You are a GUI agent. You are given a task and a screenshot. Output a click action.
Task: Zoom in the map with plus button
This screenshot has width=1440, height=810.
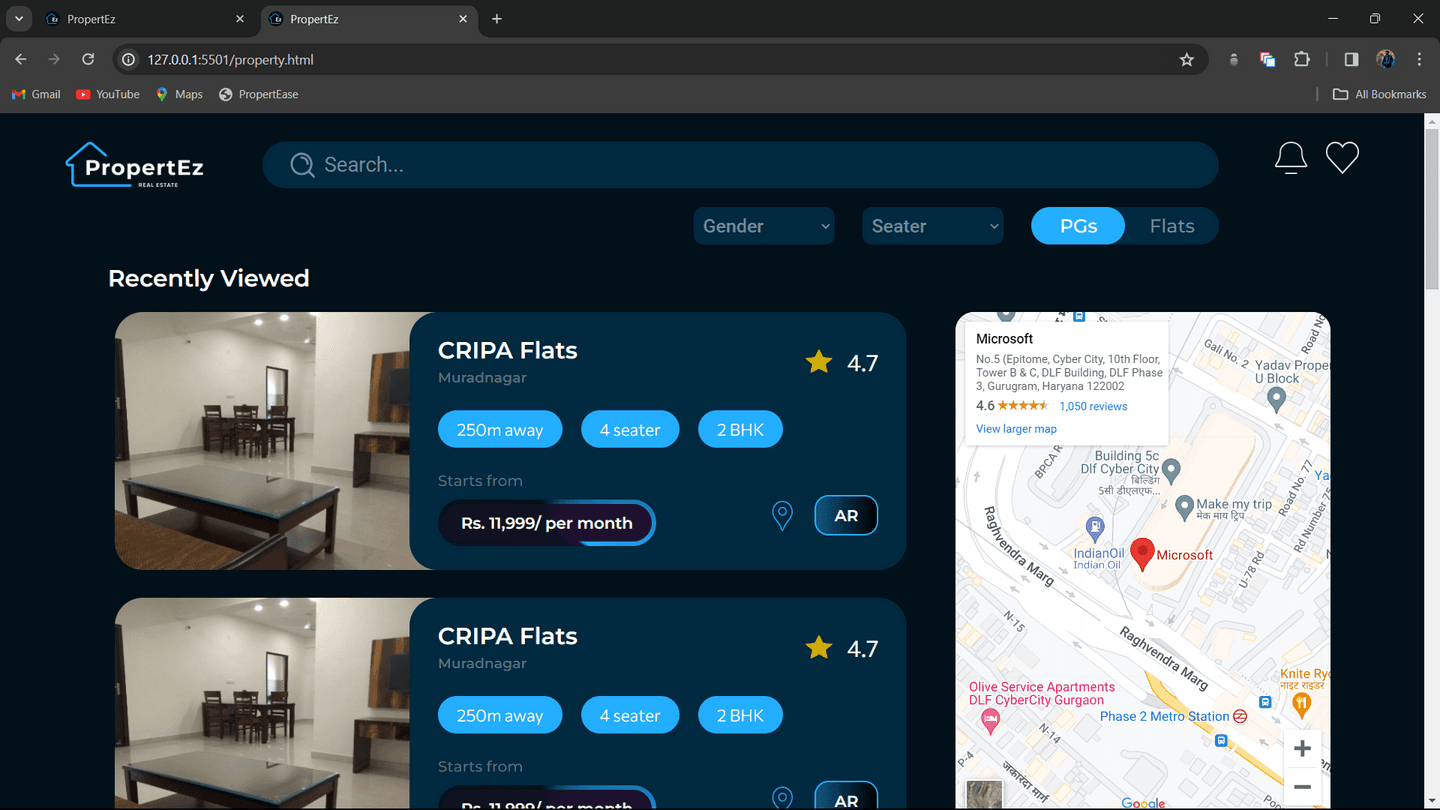coord(1302,749)
